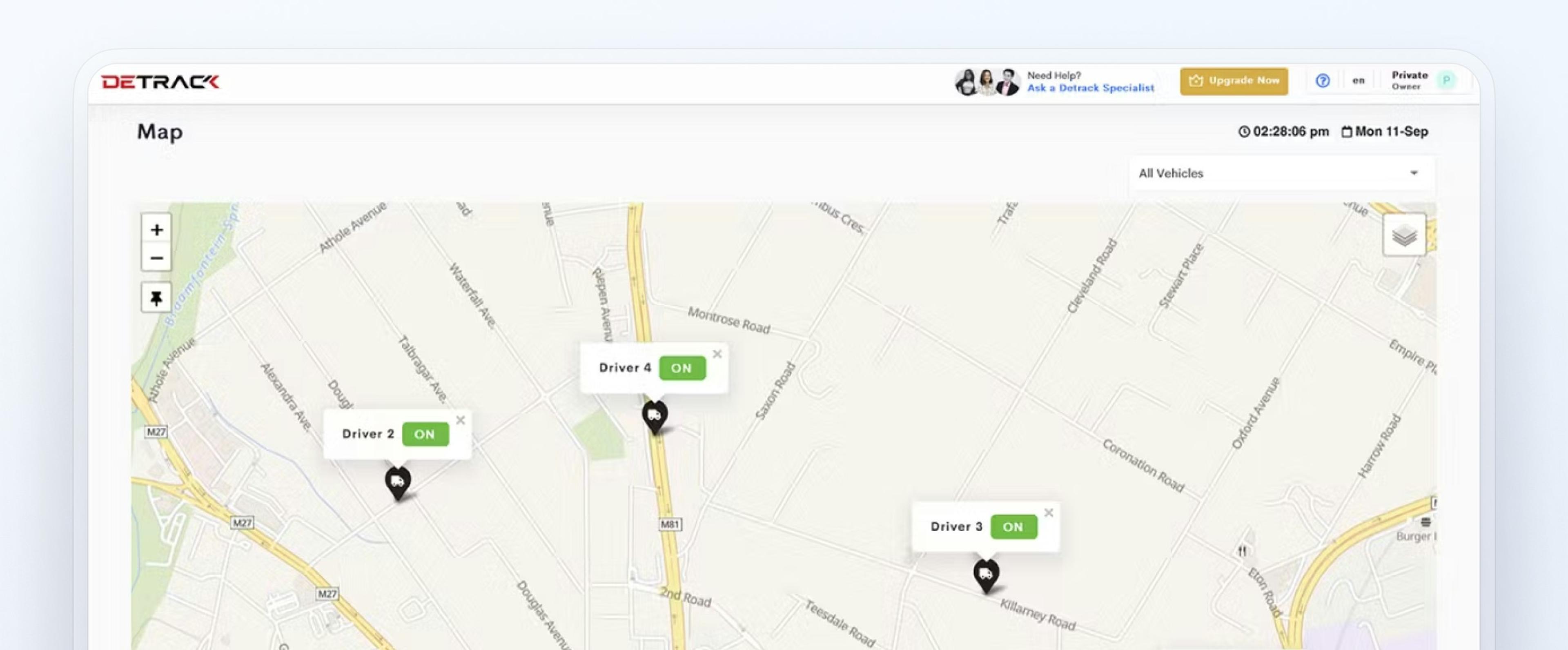Click the Driver 4 label
The width and height of the screenshot is (1568, 650).
point(625,368)
